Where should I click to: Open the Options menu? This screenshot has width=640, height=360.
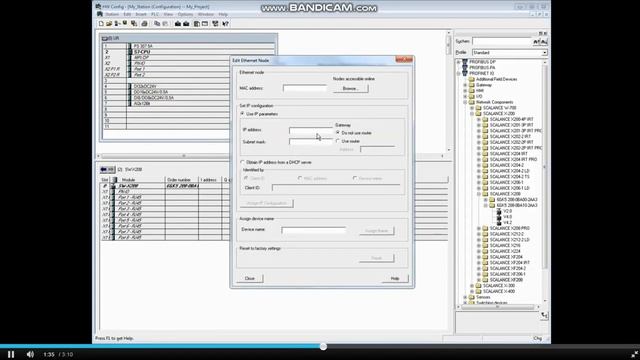pos(185,14)
